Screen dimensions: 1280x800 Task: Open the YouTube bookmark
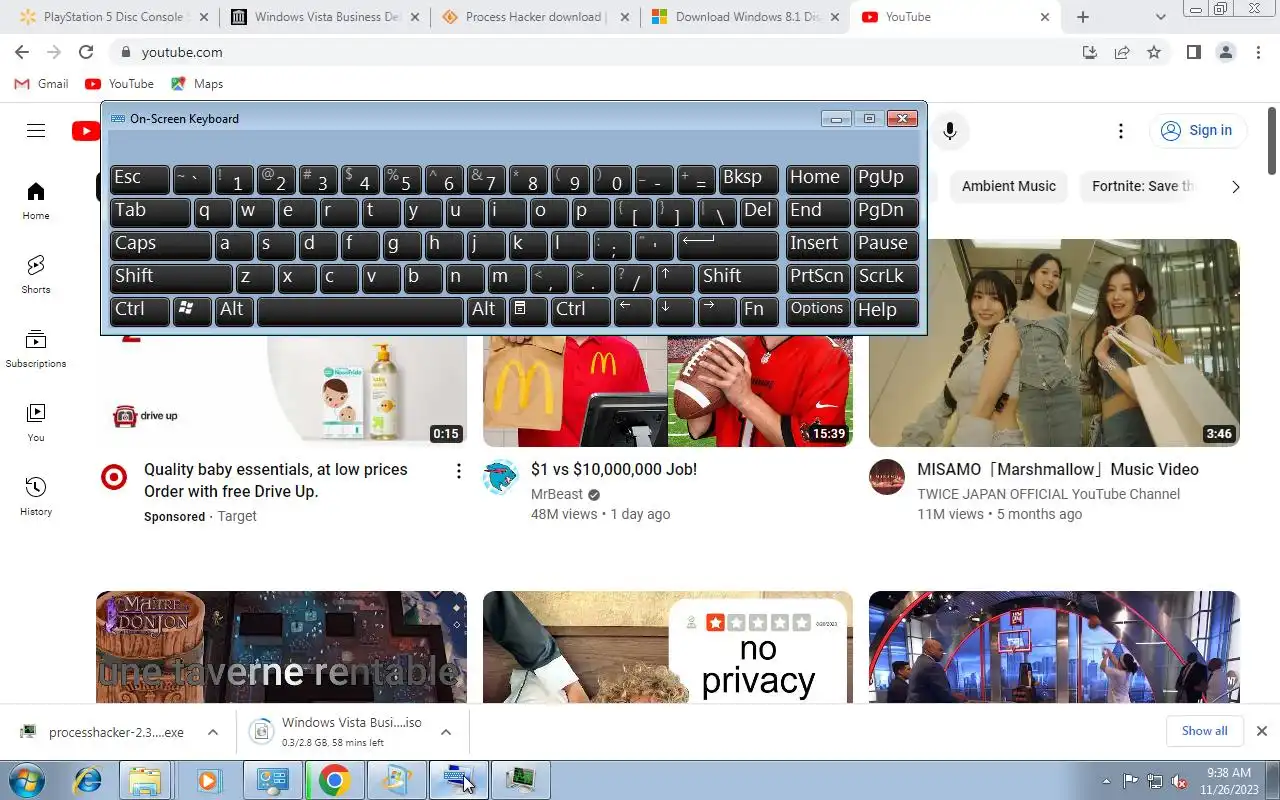click(120, 84)
